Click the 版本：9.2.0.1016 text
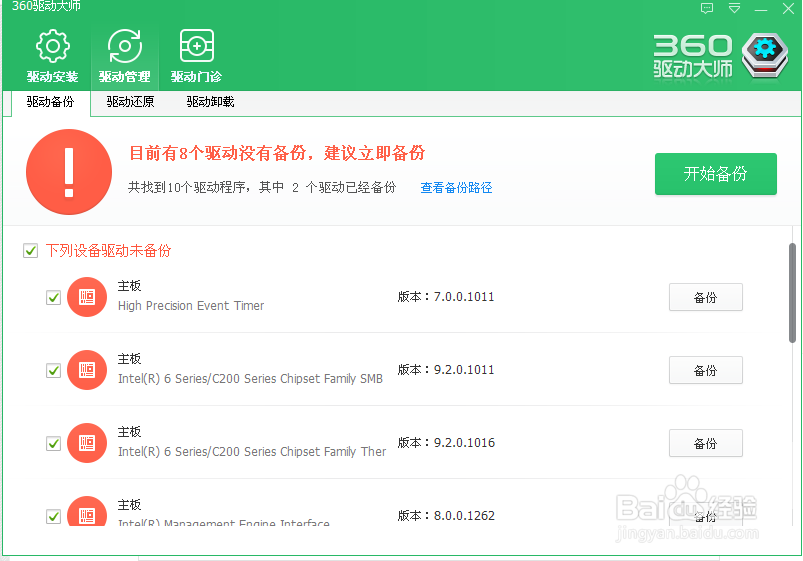The image size is (803, 561). tap(446, 442)
